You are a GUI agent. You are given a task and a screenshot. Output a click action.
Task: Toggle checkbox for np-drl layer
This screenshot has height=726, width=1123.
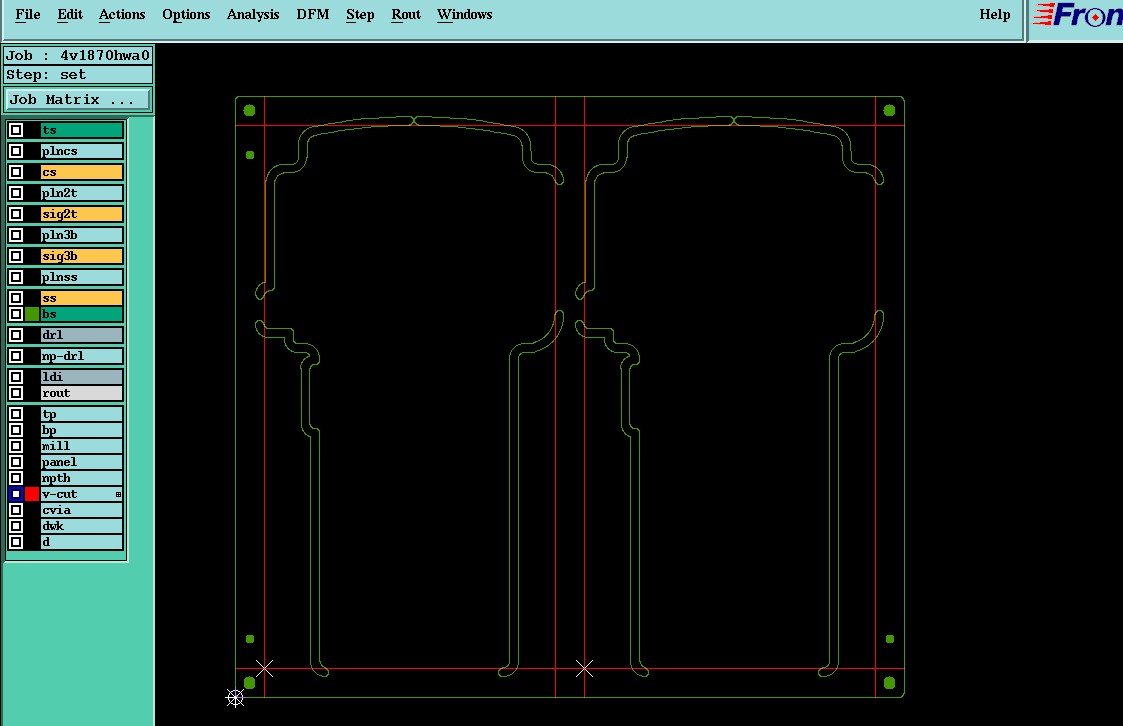[x=16, y=356]
